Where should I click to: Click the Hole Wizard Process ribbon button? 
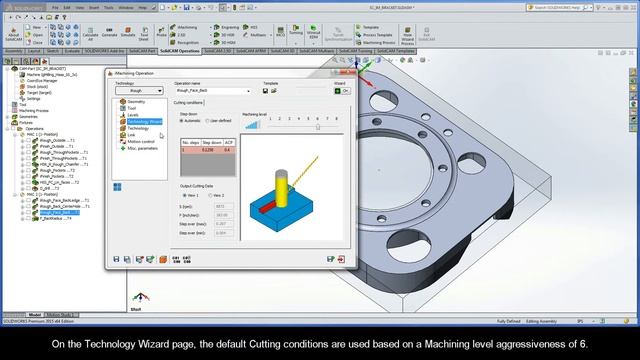click(x=407, y=35)
